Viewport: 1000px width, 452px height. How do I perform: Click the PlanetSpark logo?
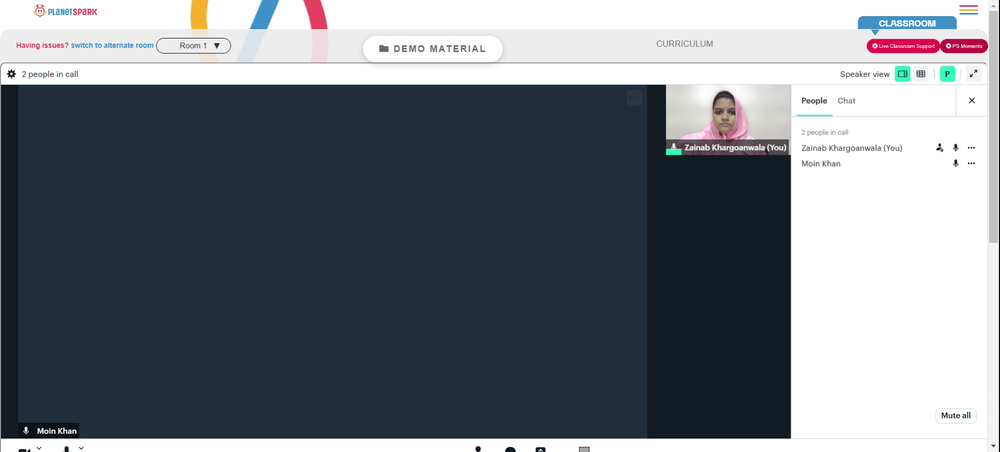point(66,11)
